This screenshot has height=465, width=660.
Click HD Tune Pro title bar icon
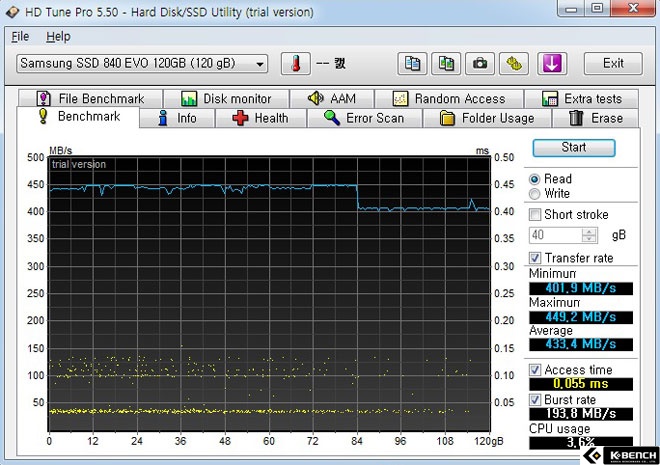(x=12, y=12)
